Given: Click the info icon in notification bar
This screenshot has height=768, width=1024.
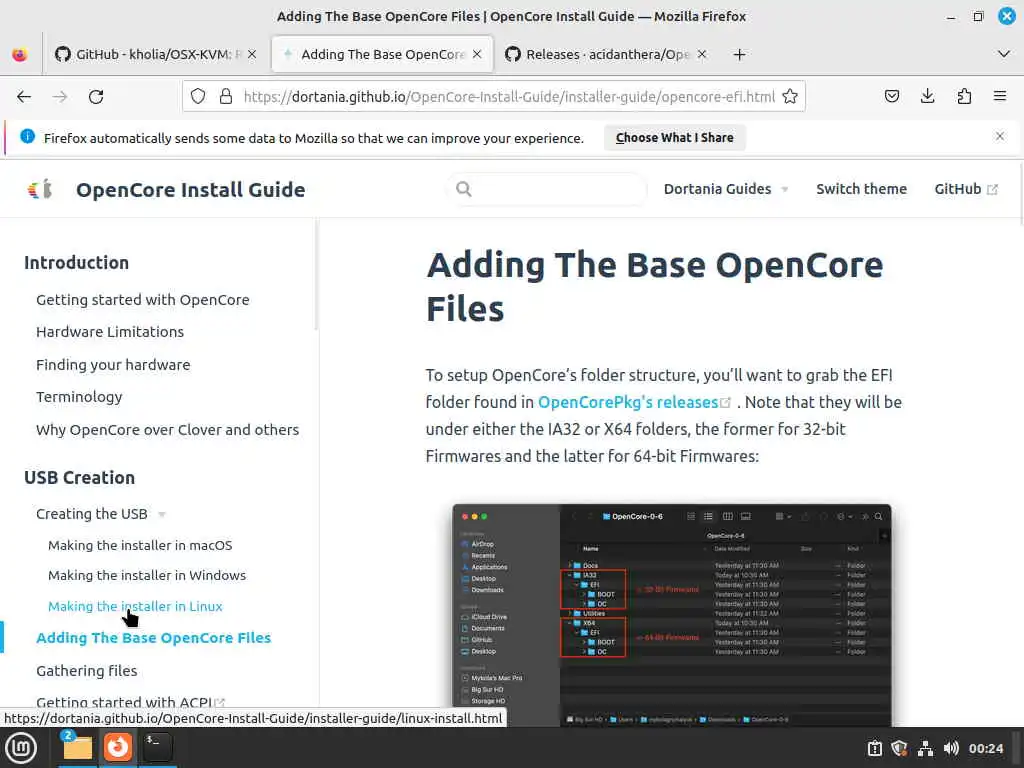Looking at the screenshot, I should point(27,136).
